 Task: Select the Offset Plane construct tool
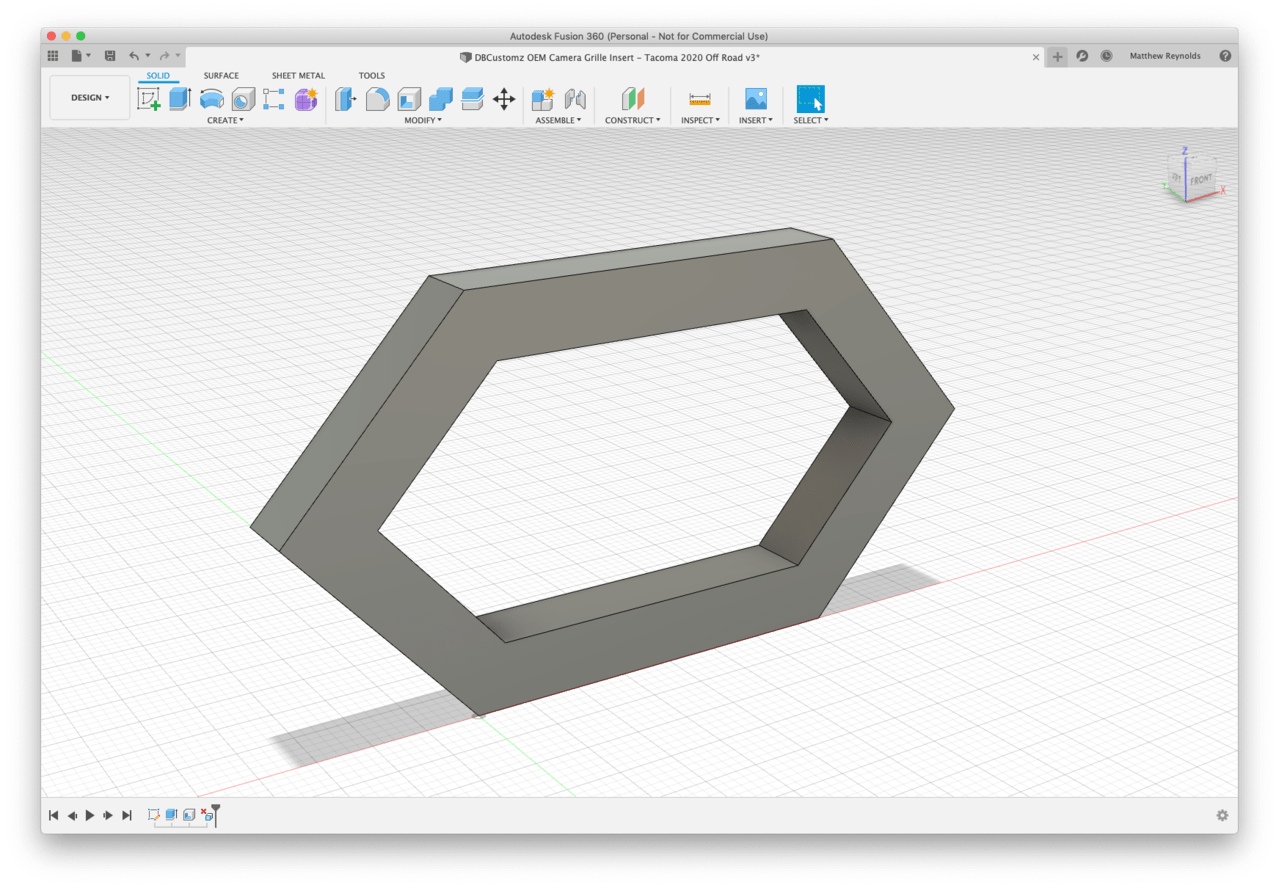click(633, 99)
